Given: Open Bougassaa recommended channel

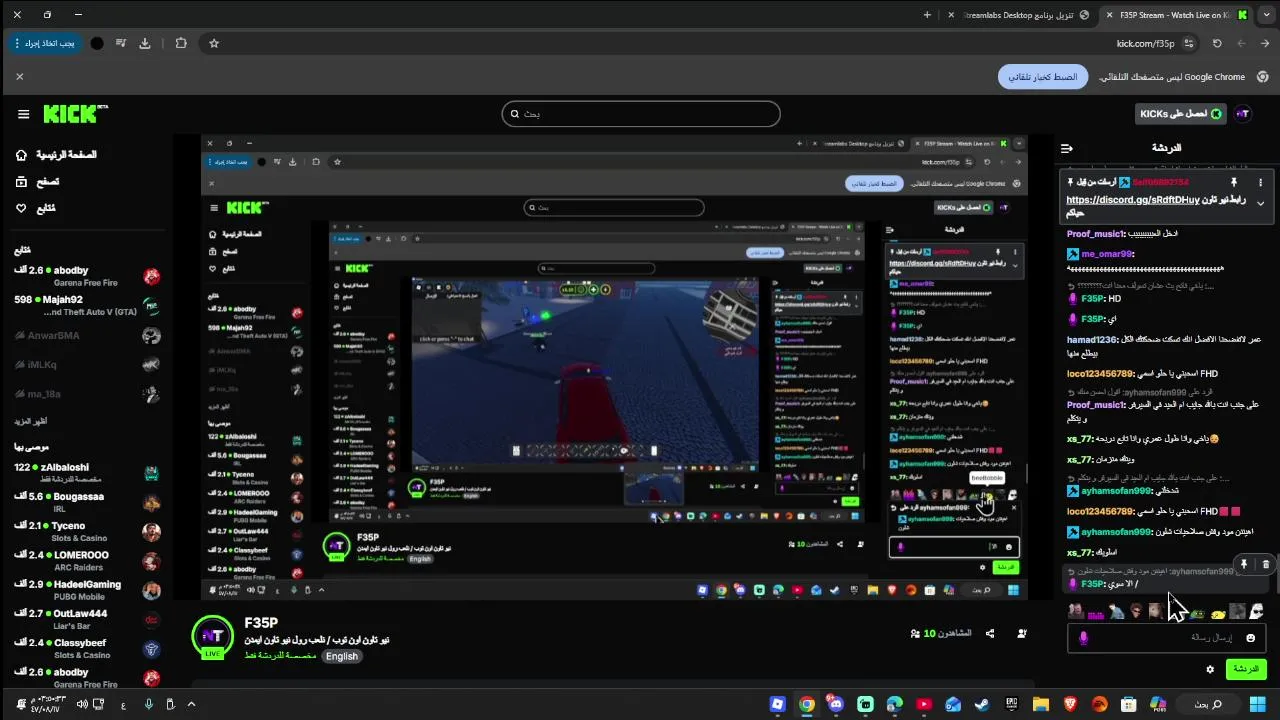Looking at the screenshot, I should point(86,502).
